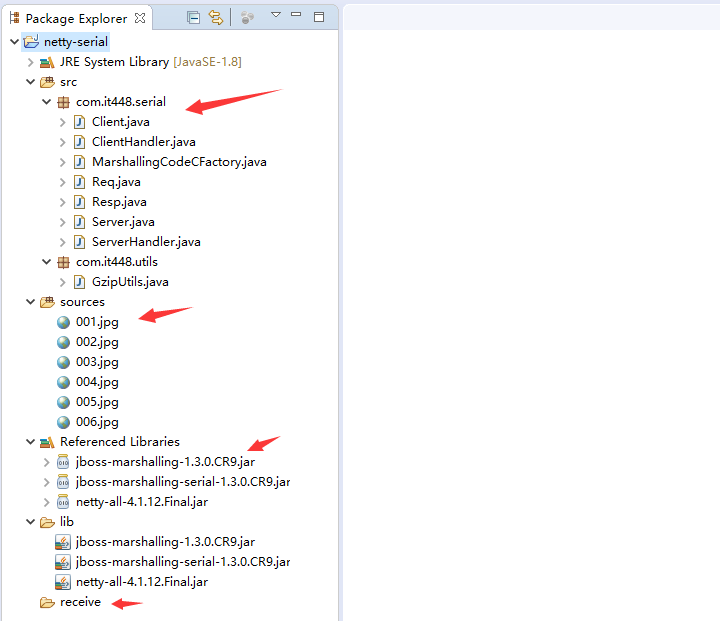720x621 pixels.
Task: Click the netty-serial project icon
Action: pyautogui.click(x=31, y=42)
